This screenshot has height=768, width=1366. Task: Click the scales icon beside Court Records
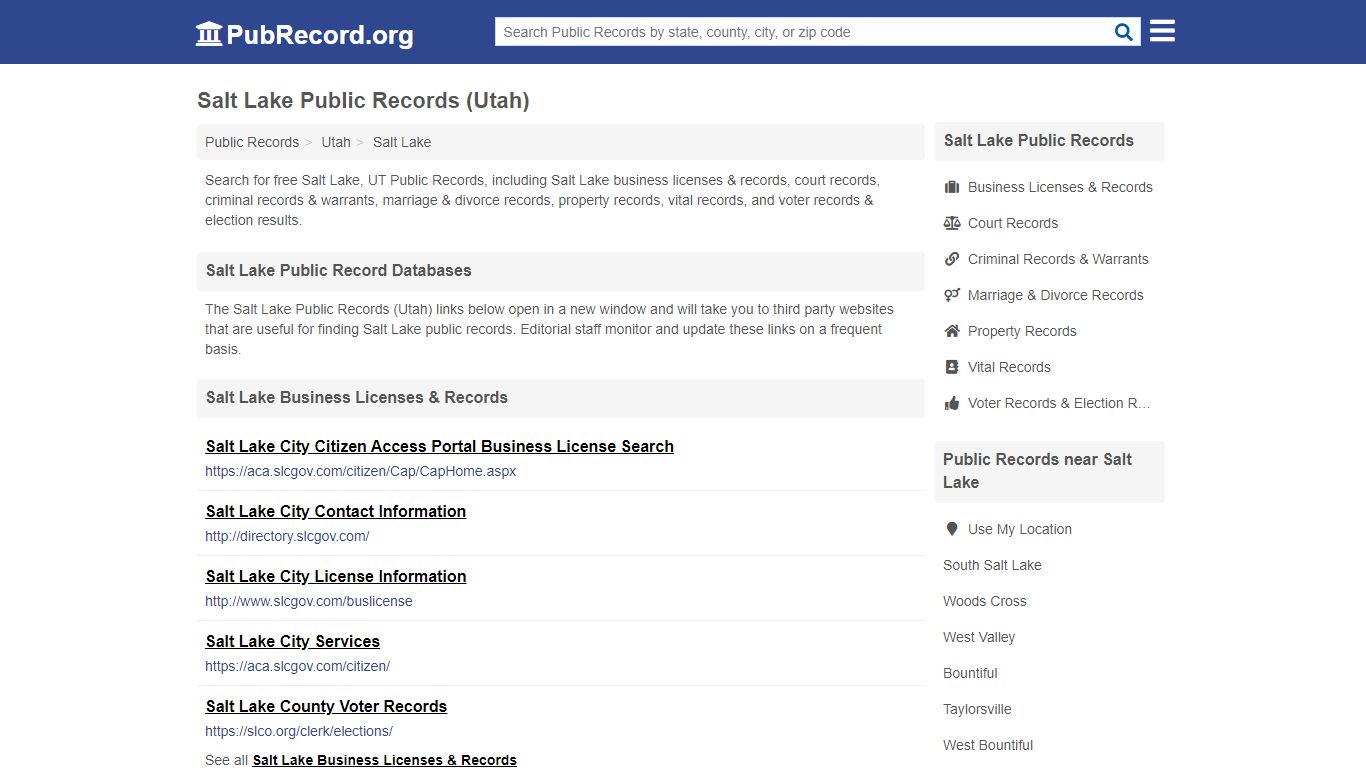tap(952, 223)
